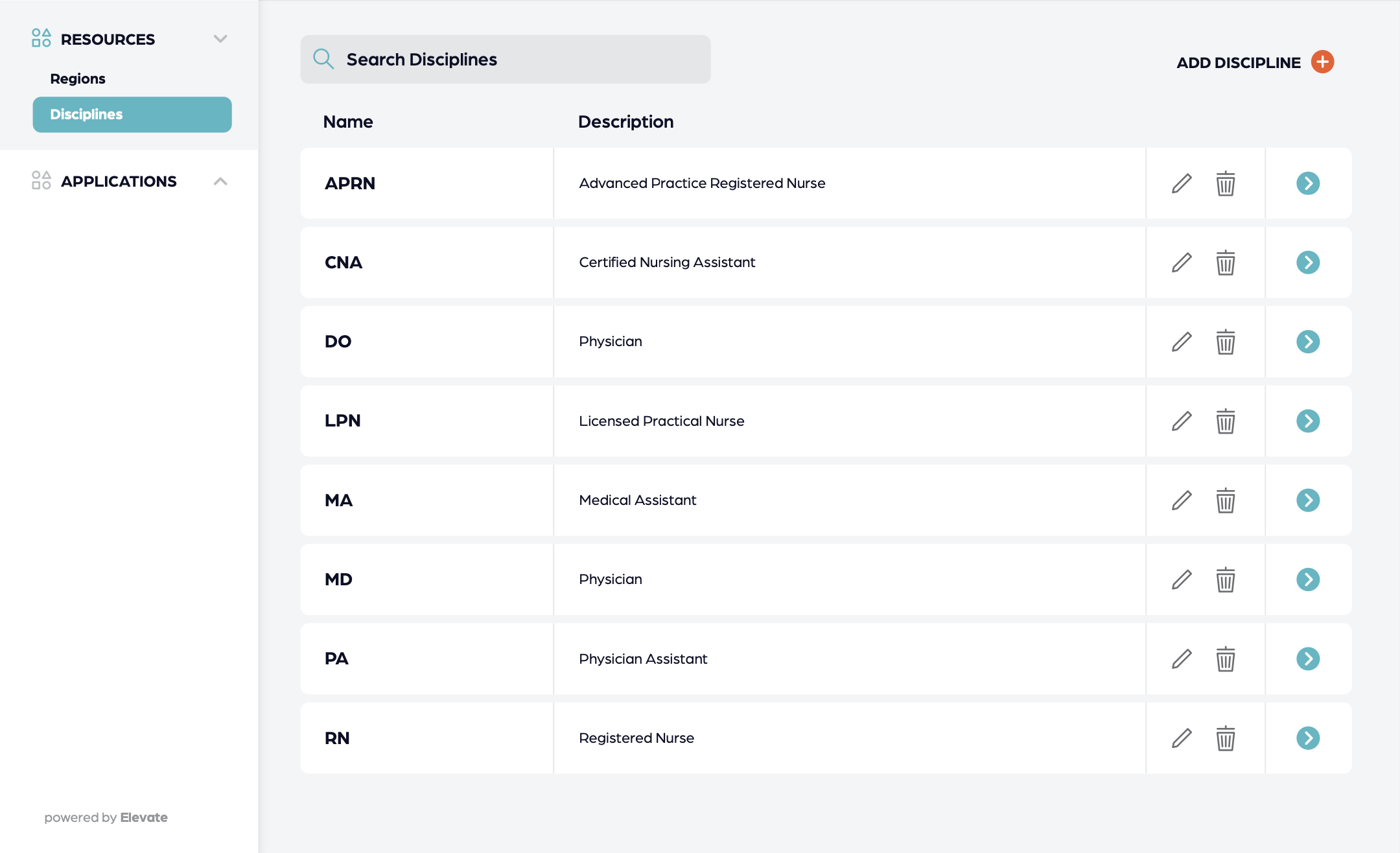Select Disciplines in the sidebar

[132, 115]
